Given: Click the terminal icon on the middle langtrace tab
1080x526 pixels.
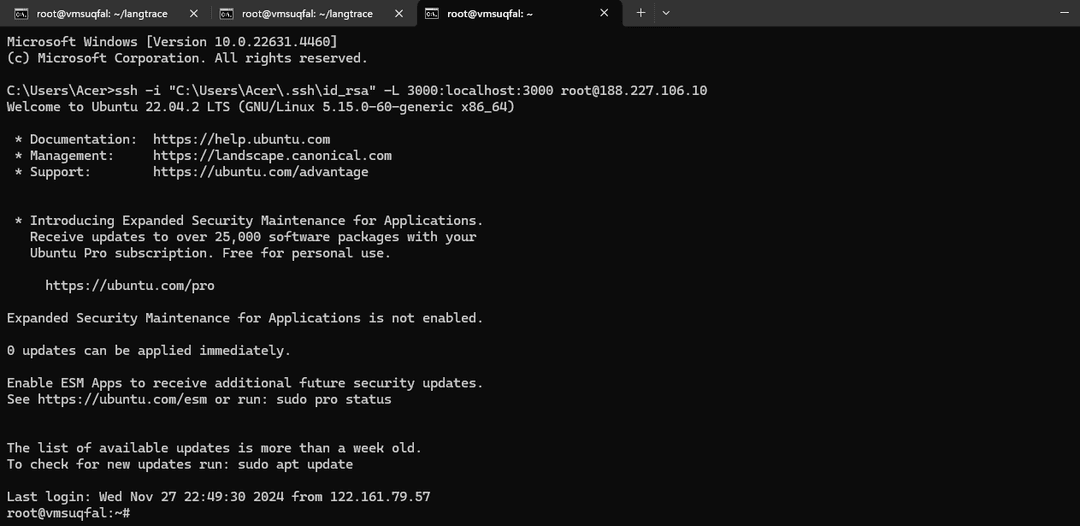Looking at the screenshot, I should pos(227,13).
